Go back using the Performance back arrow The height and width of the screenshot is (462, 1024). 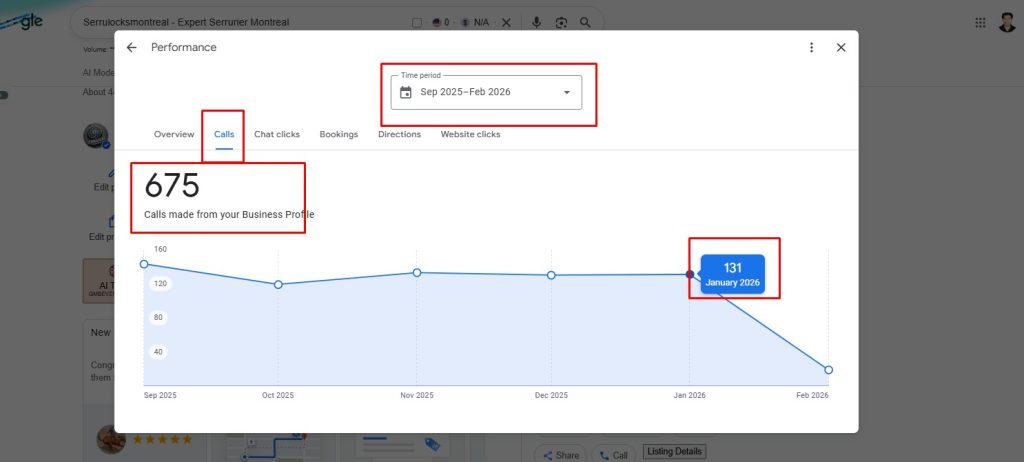coord(131,48)
